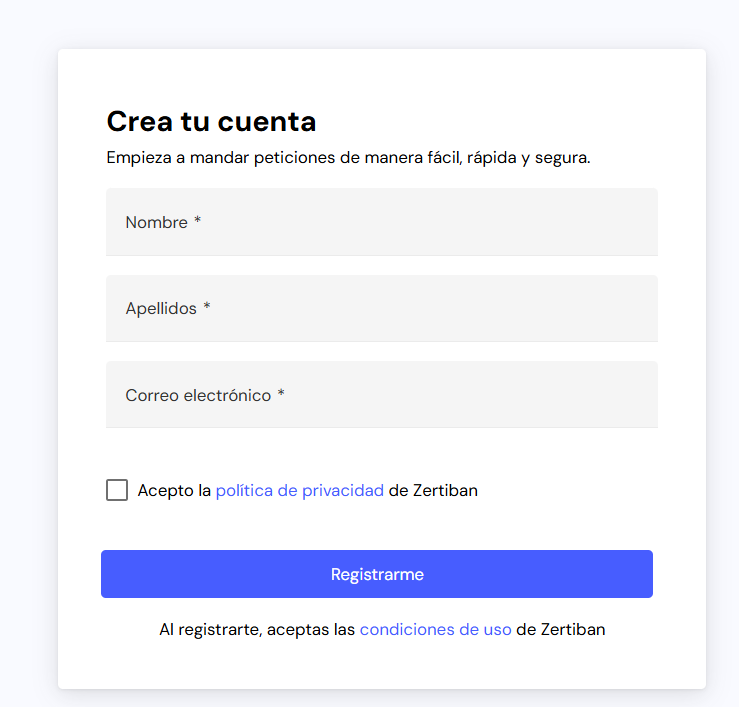
Task: Click the Nombre placeholder label
Action: coord(156,222)
